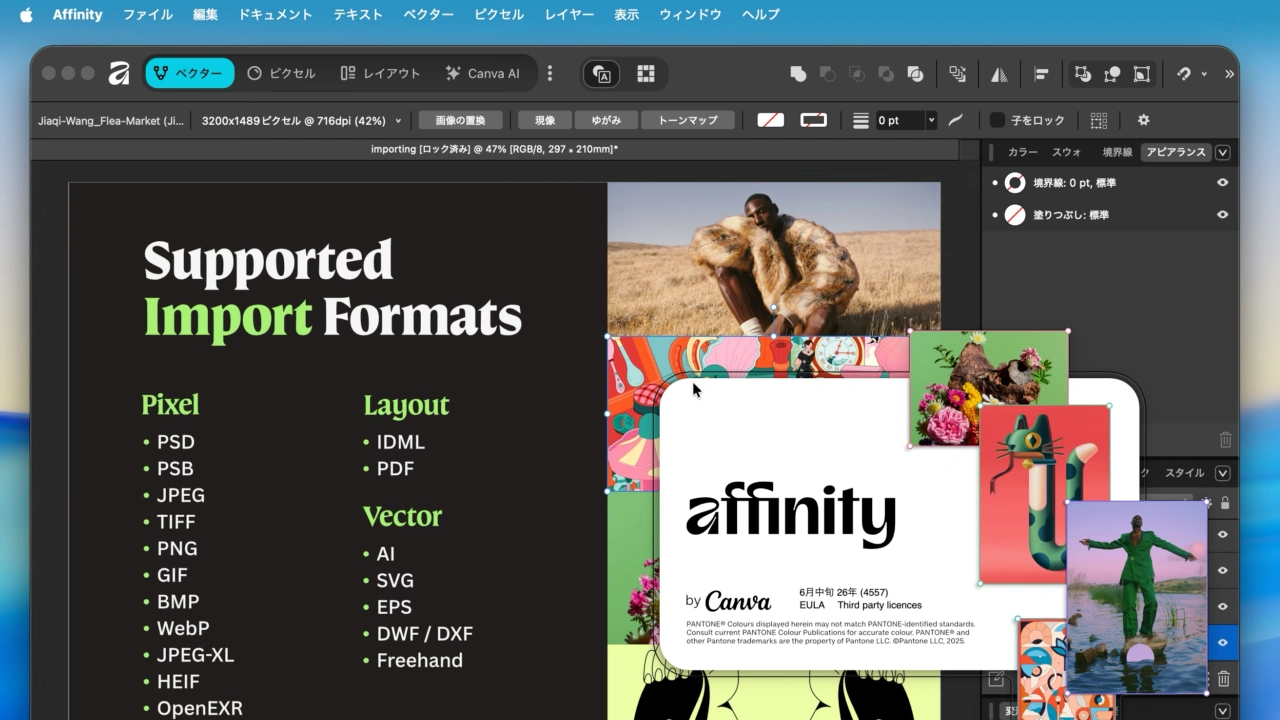The image size is (1280, 720).
Task: Apply the Subtract boolean operation
Action: 827,73
